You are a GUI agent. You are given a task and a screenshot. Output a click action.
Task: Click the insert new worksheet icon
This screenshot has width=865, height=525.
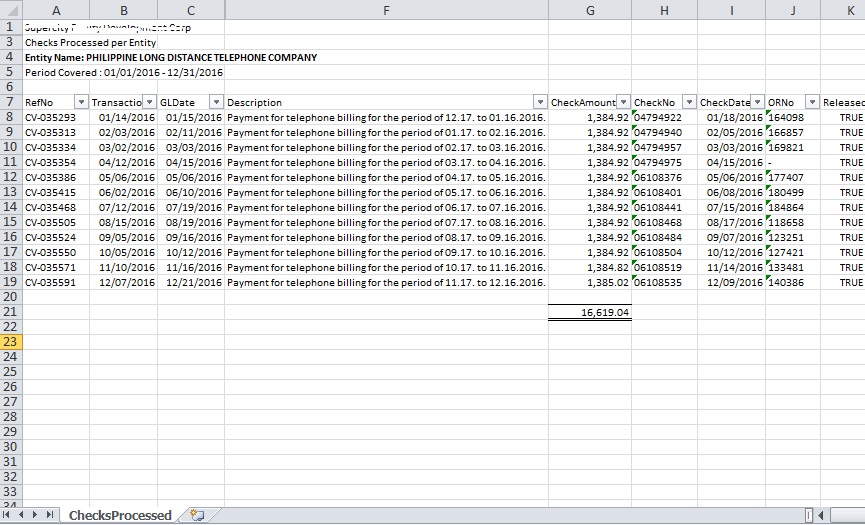pyautogui.click(x=197, y=515)
